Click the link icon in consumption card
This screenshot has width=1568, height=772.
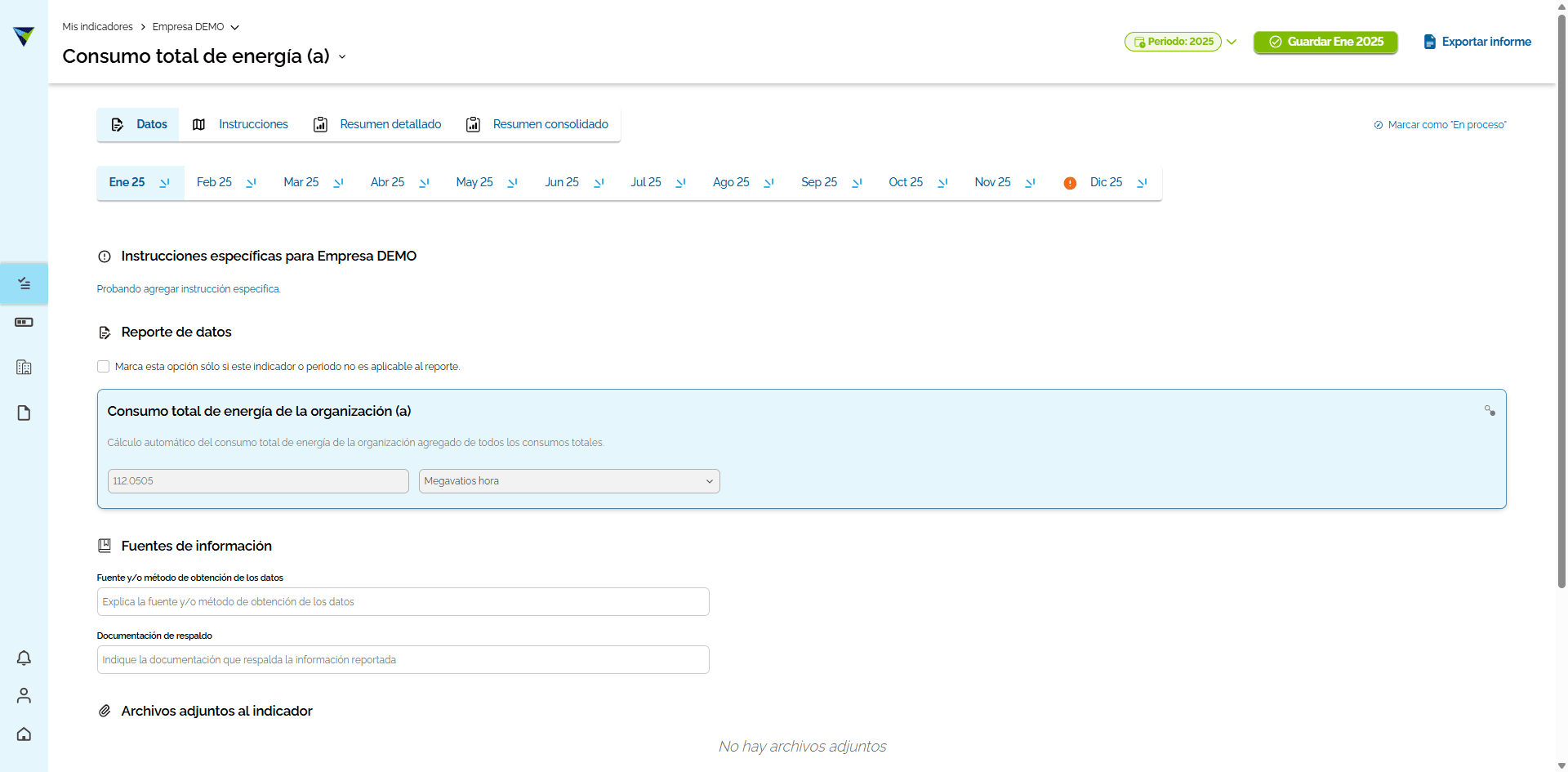point(1490,410)
